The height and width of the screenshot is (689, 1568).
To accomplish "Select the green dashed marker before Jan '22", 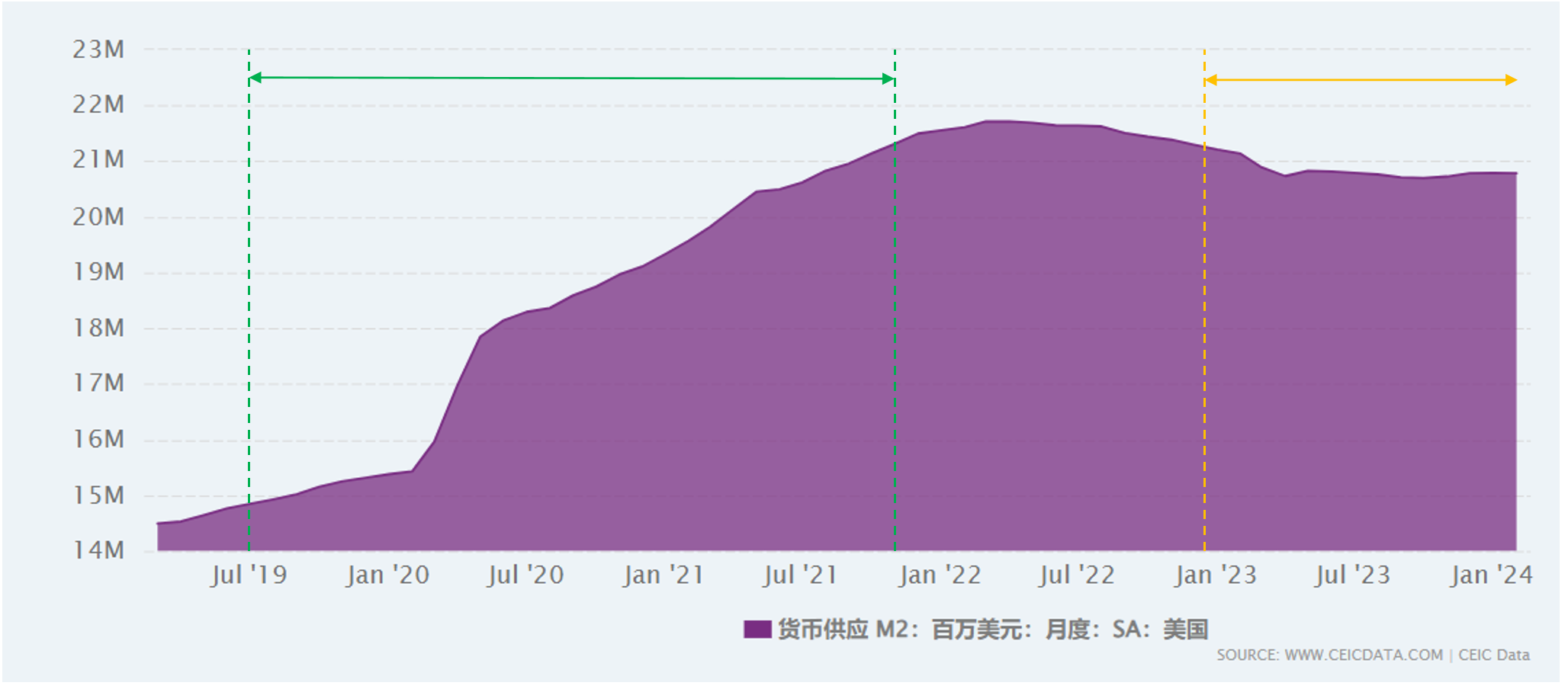I will [895, 305].
